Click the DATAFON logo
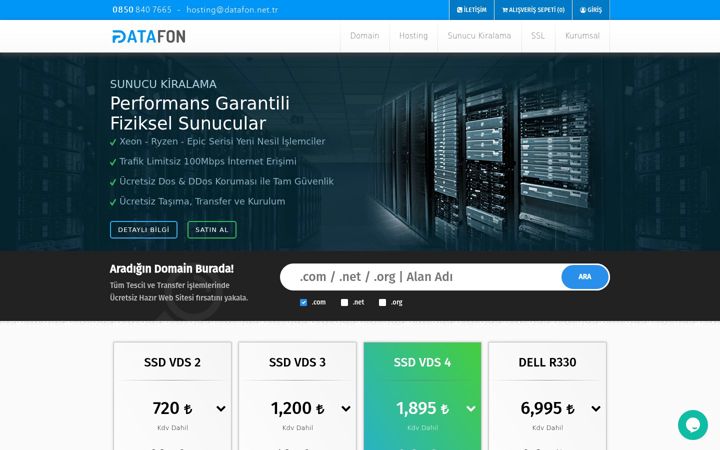Image resolution: width=720 pixels, height=450 pixels. point(149,36)
